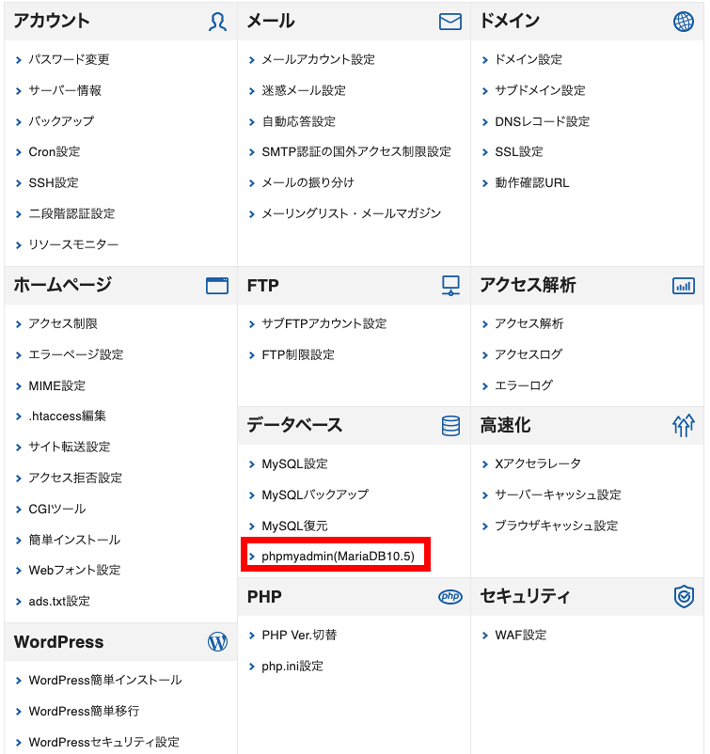This screenshot has height=754, width=710.
Task: Open メーリングリスト・メールマガジン
Action: click(351, 214)
